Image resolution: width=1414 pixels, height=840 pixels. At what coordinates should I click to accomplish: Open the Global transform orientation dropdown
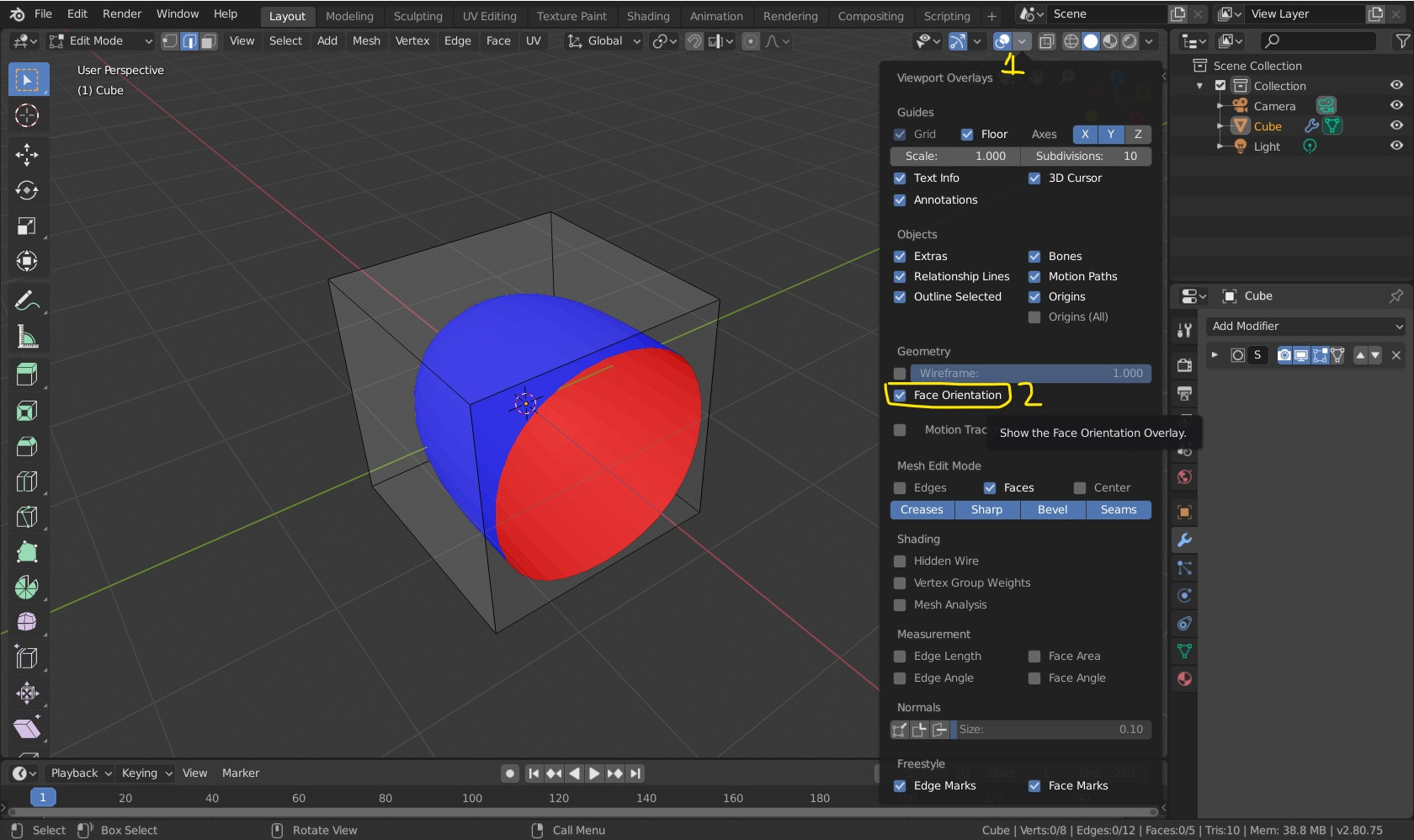(603, 40)
